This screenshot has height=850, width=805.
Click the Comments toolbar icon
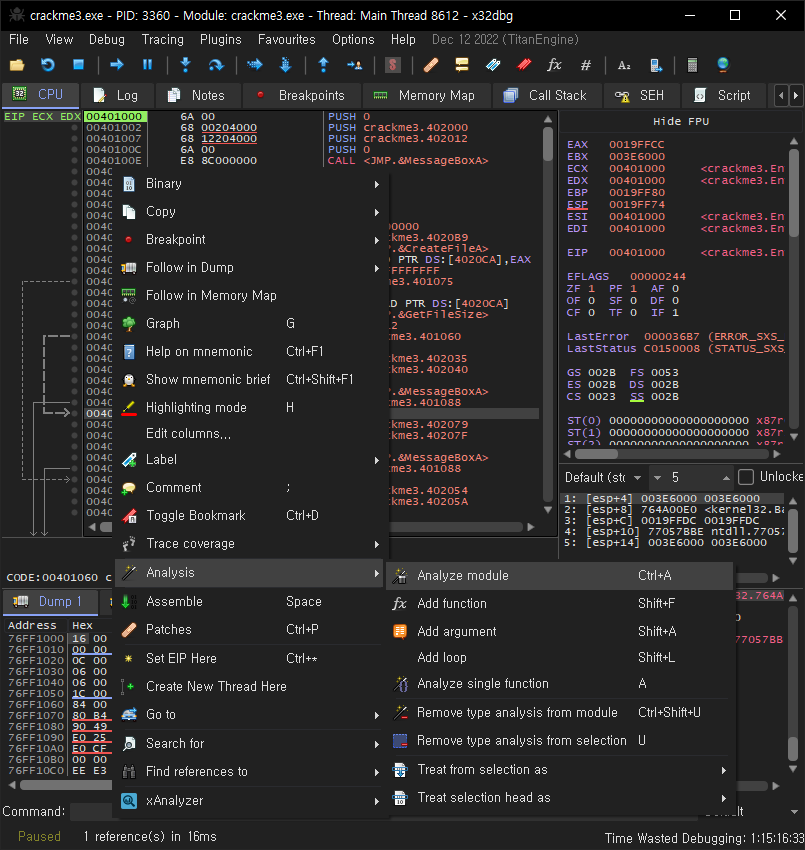pyautogui.click(x=462, y=65)
